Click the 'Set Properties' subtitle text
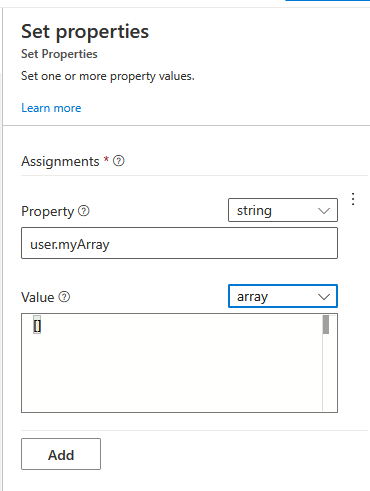Image resolution: width=370 pixels, height=491 pixels. pos(59,54)
